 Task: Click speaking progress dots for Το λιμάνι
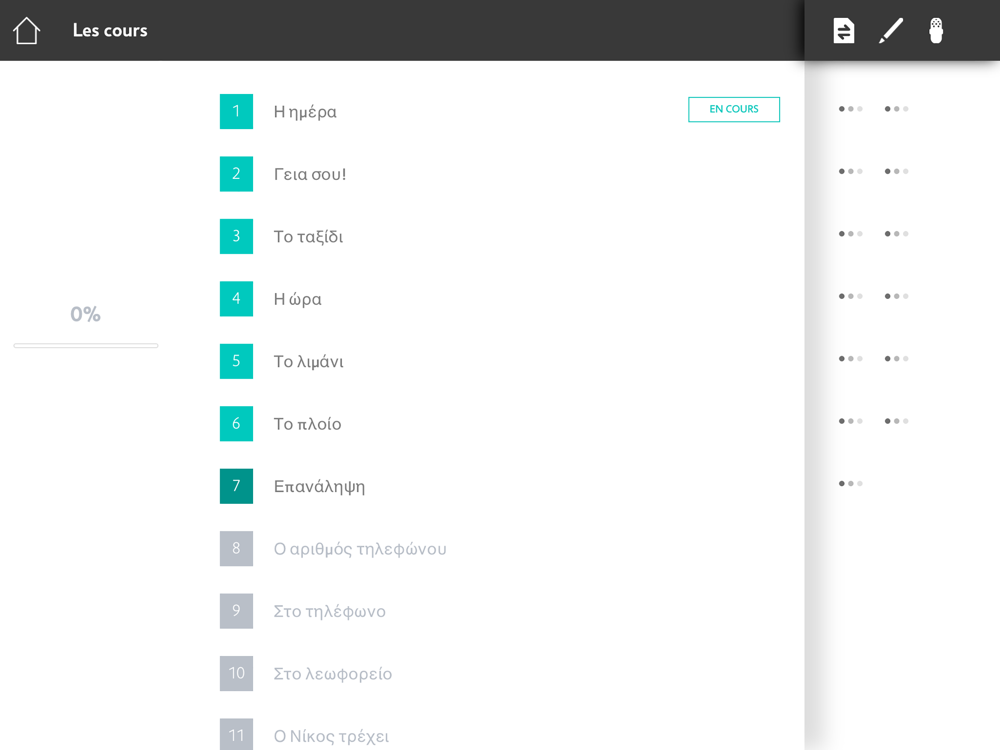(x=896, y=359)
